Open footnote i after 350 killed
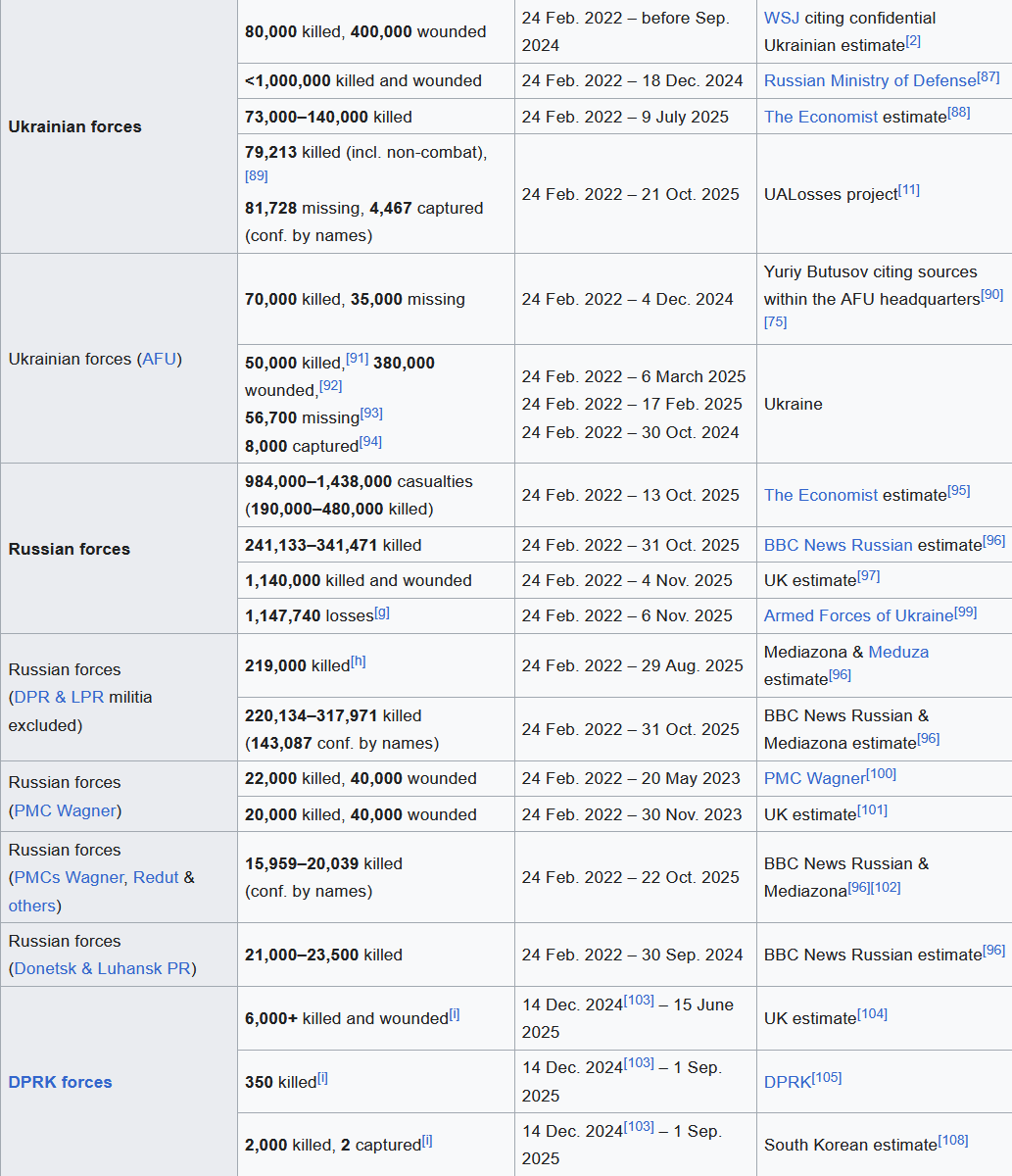This screenshot has width=1012, height=1176. [322, 1078]
